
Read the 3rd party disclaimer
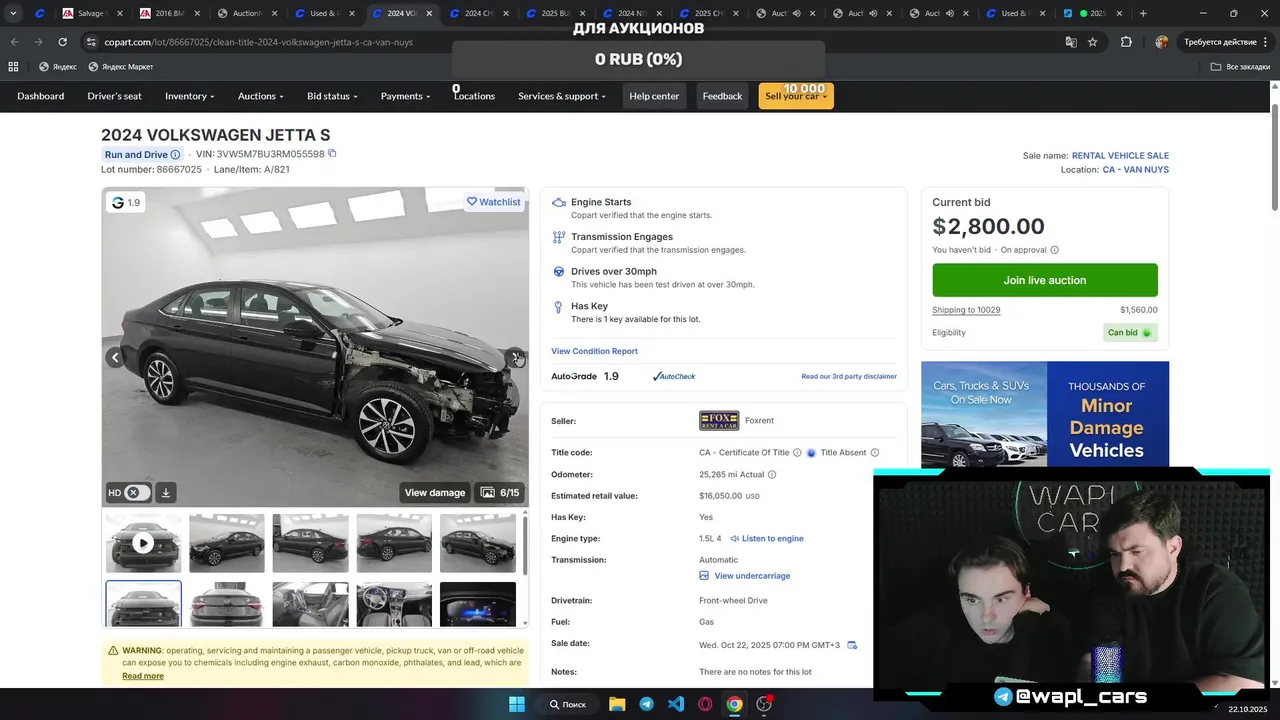pyautogui.click(x=849, y=376)
